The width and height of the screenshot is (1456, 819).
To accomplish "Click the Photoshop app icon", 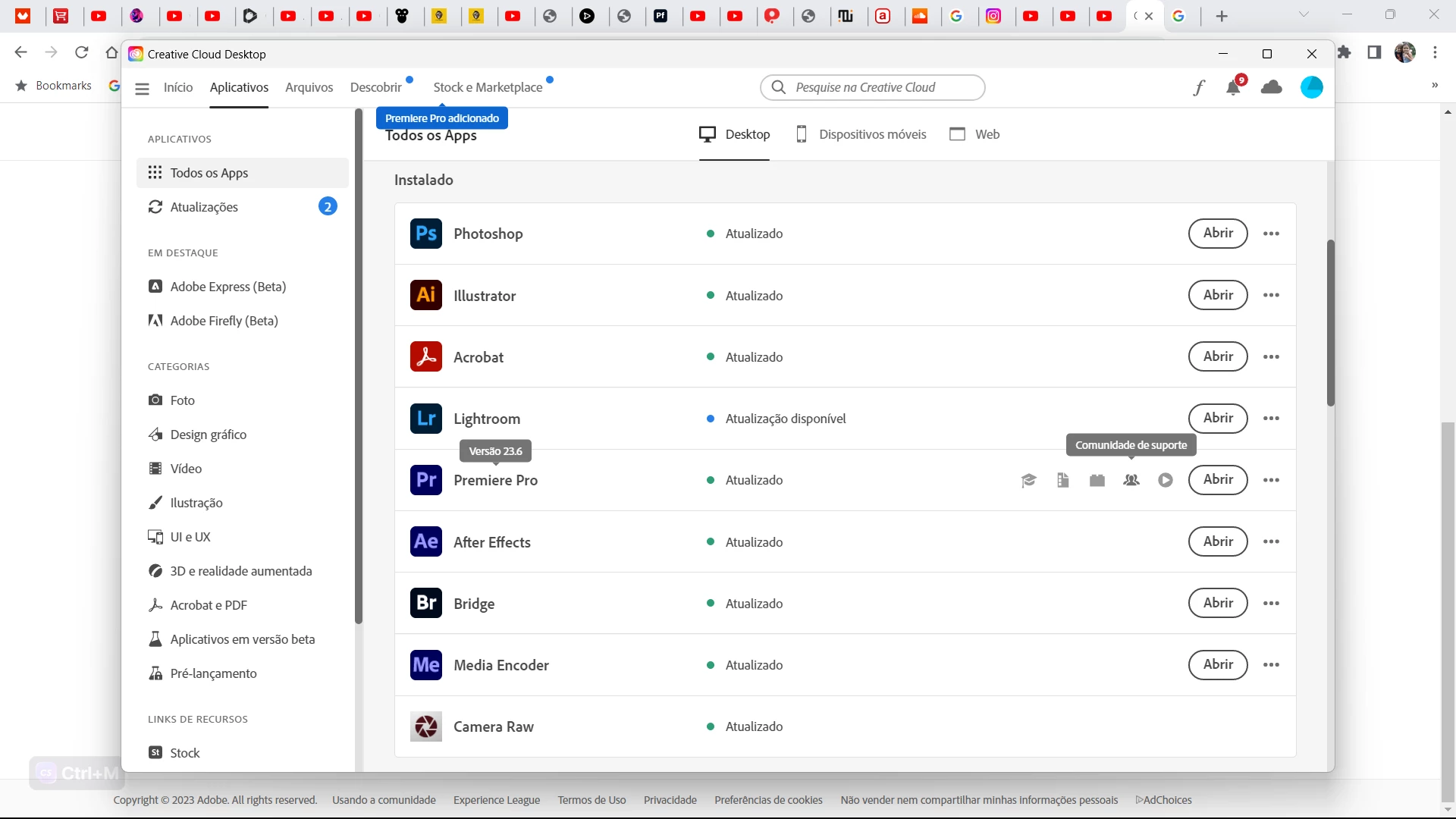I will coord(426,234).
